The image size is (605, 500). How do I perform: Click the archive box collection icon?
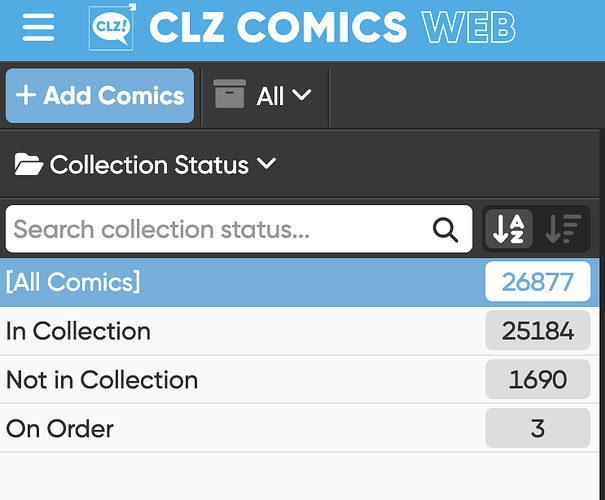[x=229, y=95]
